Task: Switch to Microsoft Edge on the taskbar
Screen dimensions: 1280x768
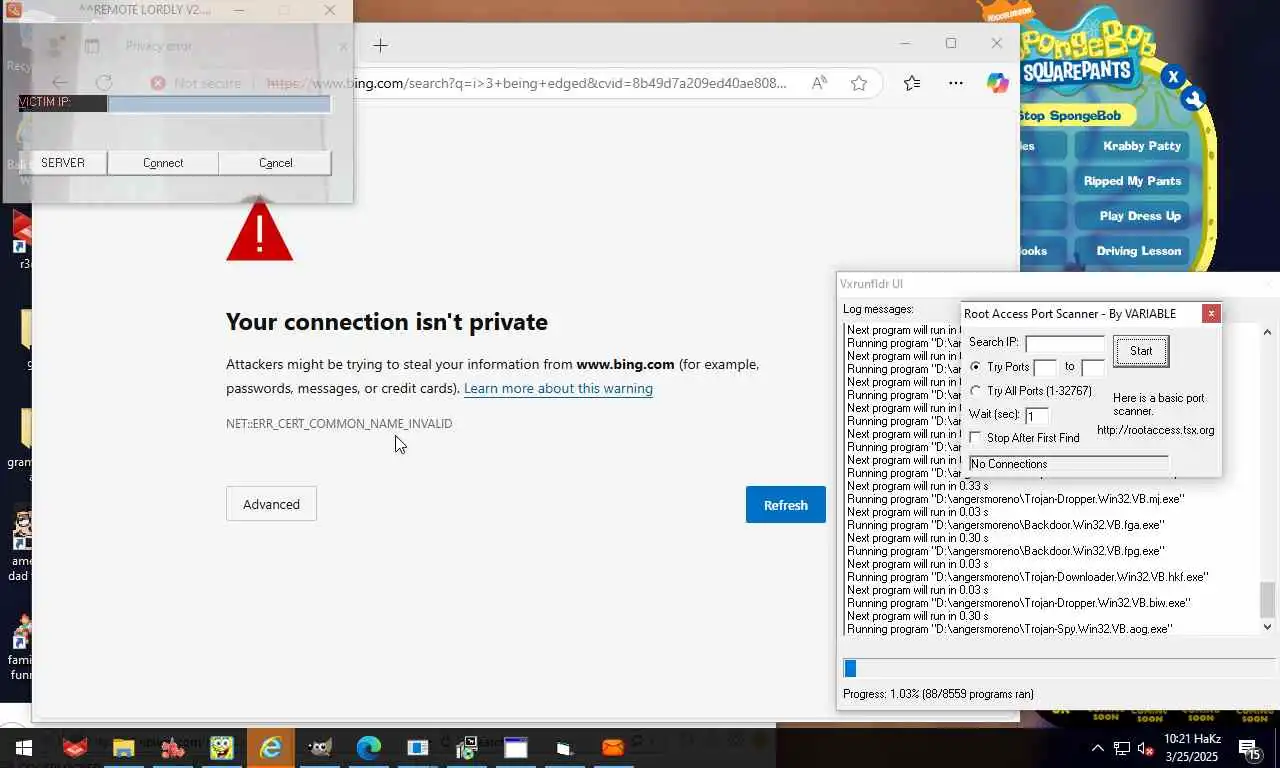Action: 369,747
